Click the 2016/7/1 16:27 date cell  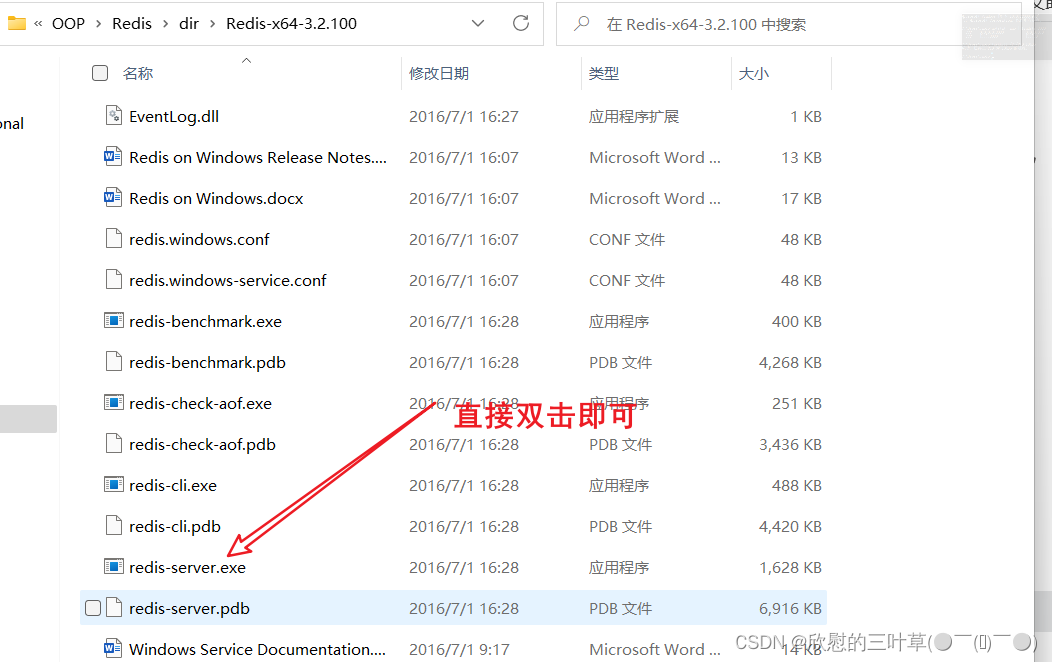(464, 116)
